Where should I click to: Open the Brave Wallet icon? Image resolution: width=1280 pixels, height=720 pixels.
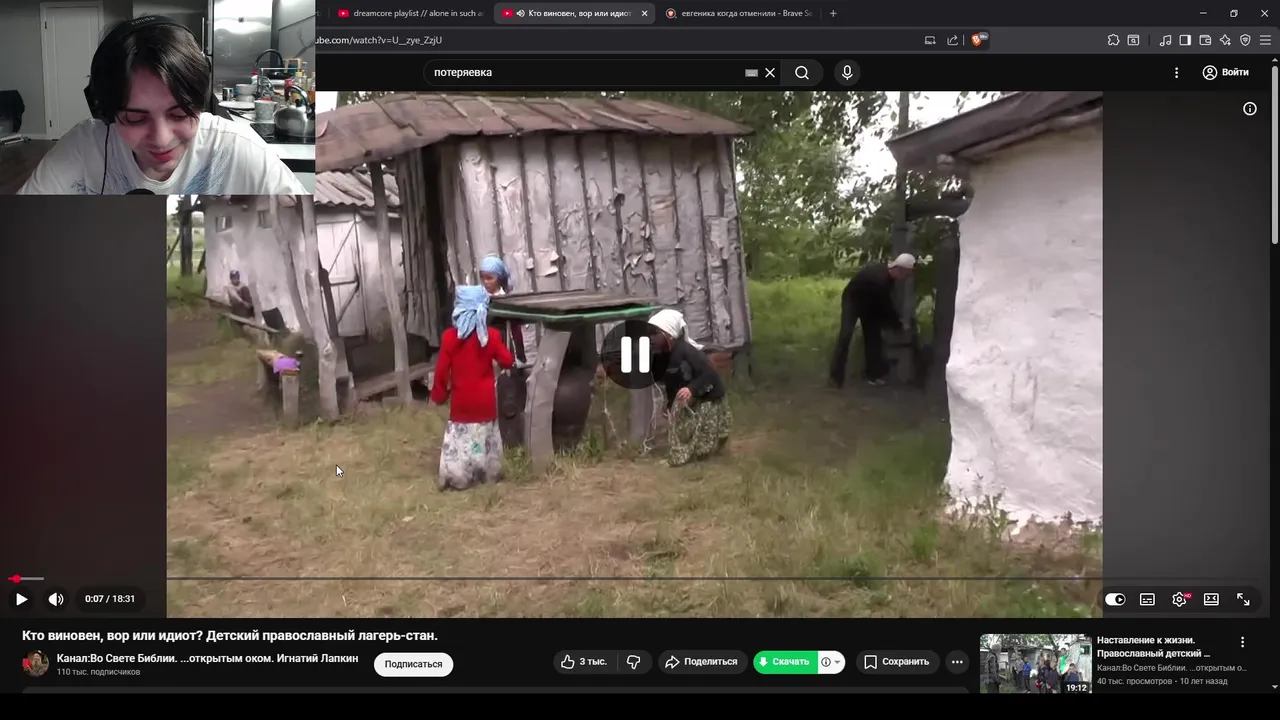[x=1205, y=40]
